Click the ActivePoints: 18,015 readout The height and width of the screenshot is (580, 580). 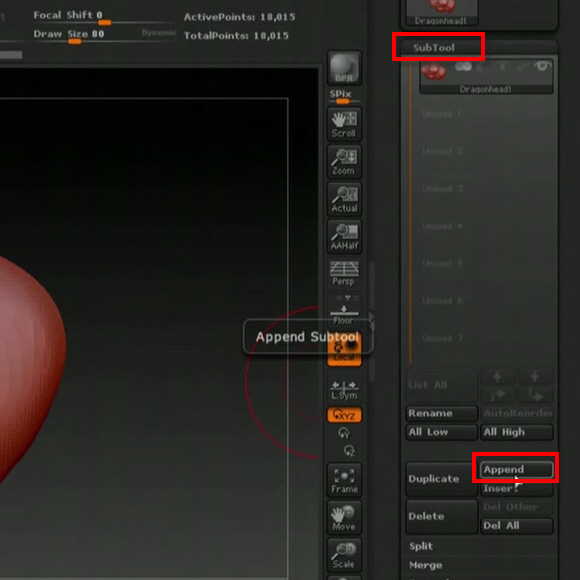(x=239, y=17)
